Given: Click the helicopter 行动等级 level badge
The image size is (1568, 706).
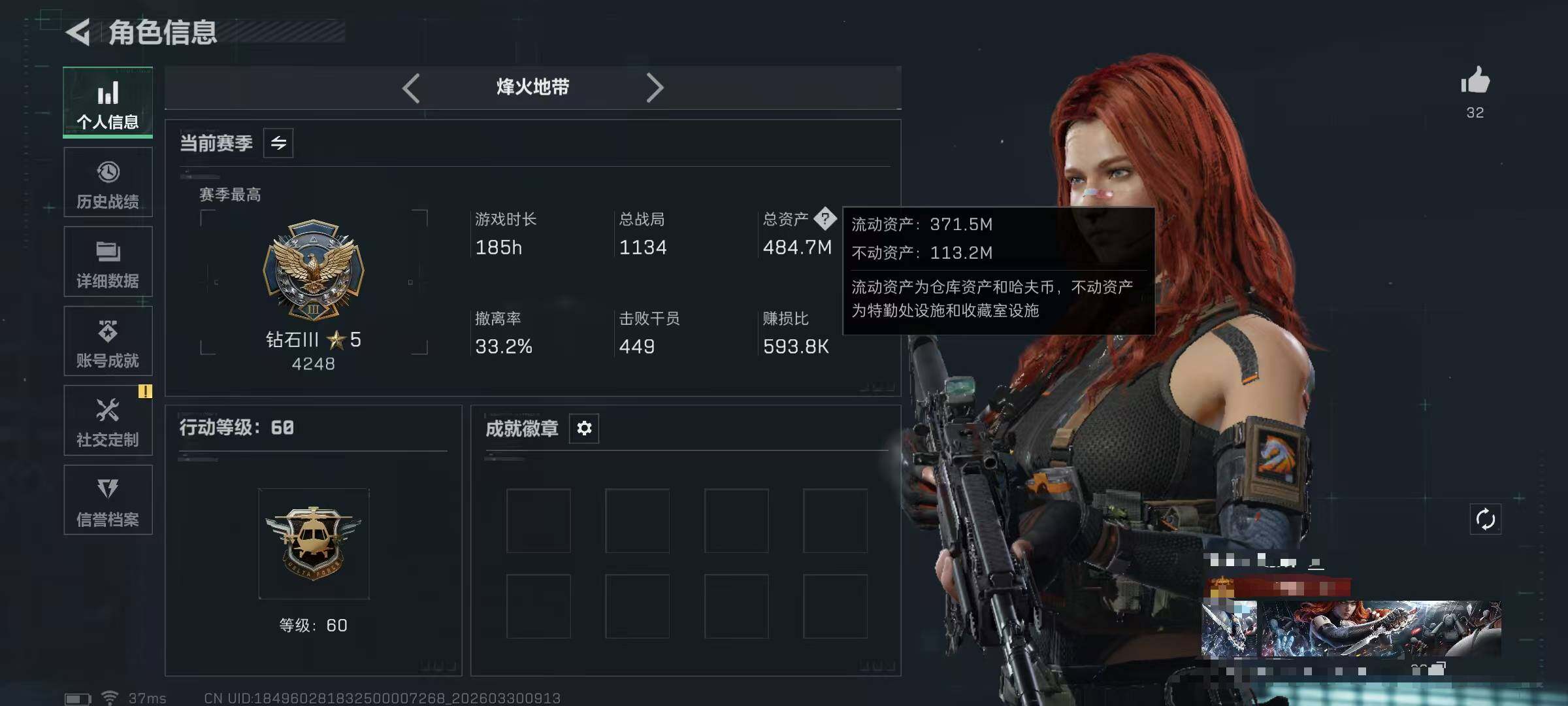Looking at the screenshot, I should click(314, 544).
